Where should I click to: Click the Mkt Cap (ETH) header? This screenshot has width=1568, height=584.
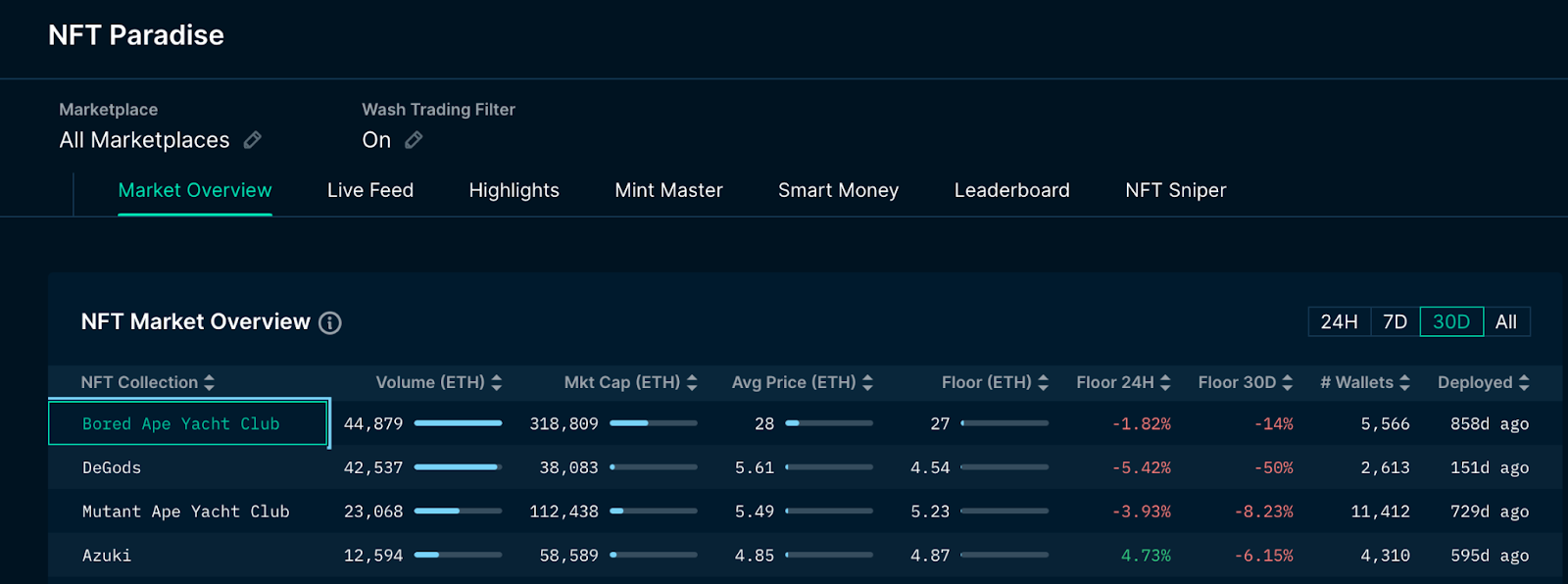622,382
